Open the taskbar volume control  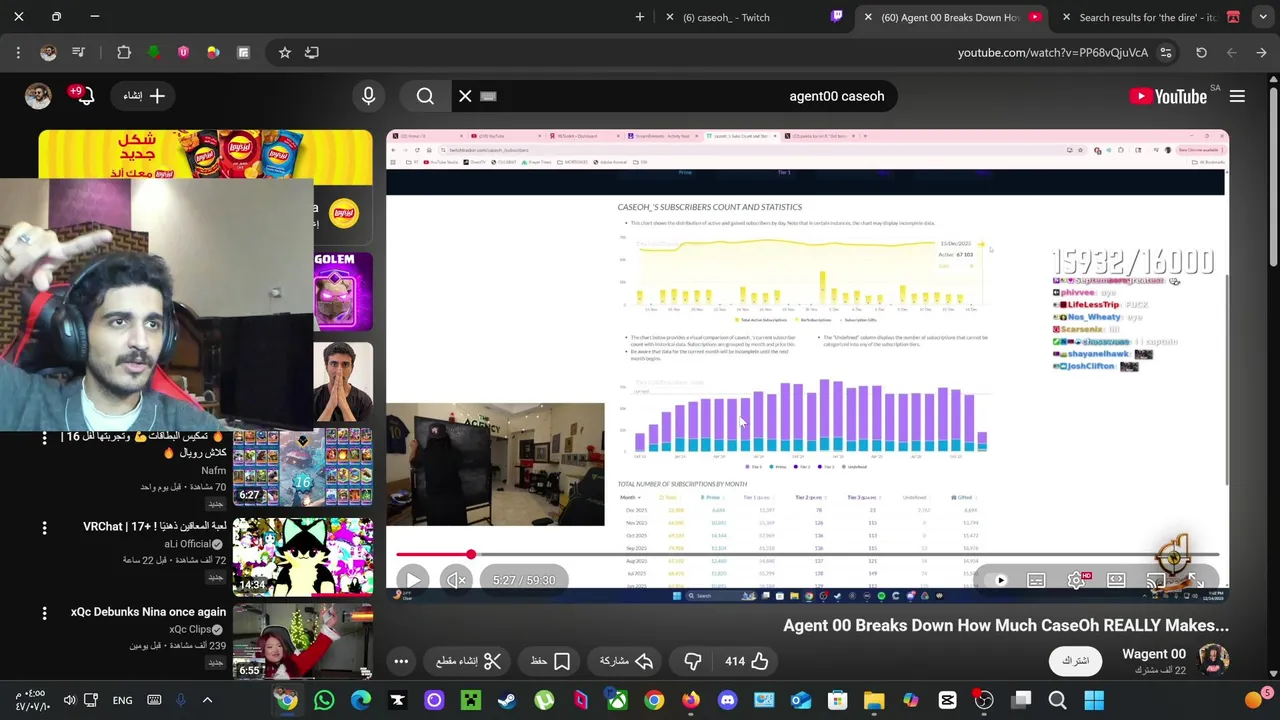click(69, 700)
